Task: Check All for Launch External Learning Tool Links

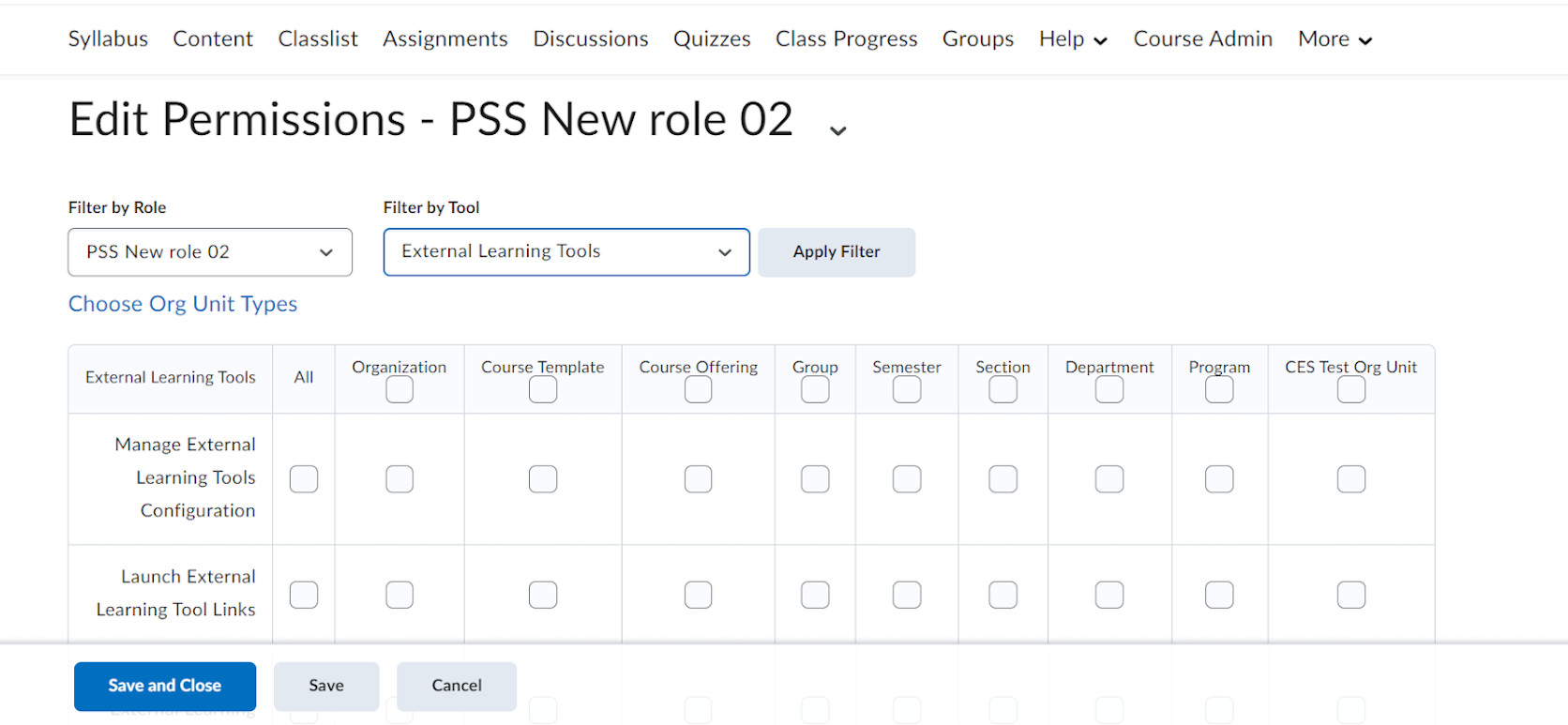Action: point(304,595)
